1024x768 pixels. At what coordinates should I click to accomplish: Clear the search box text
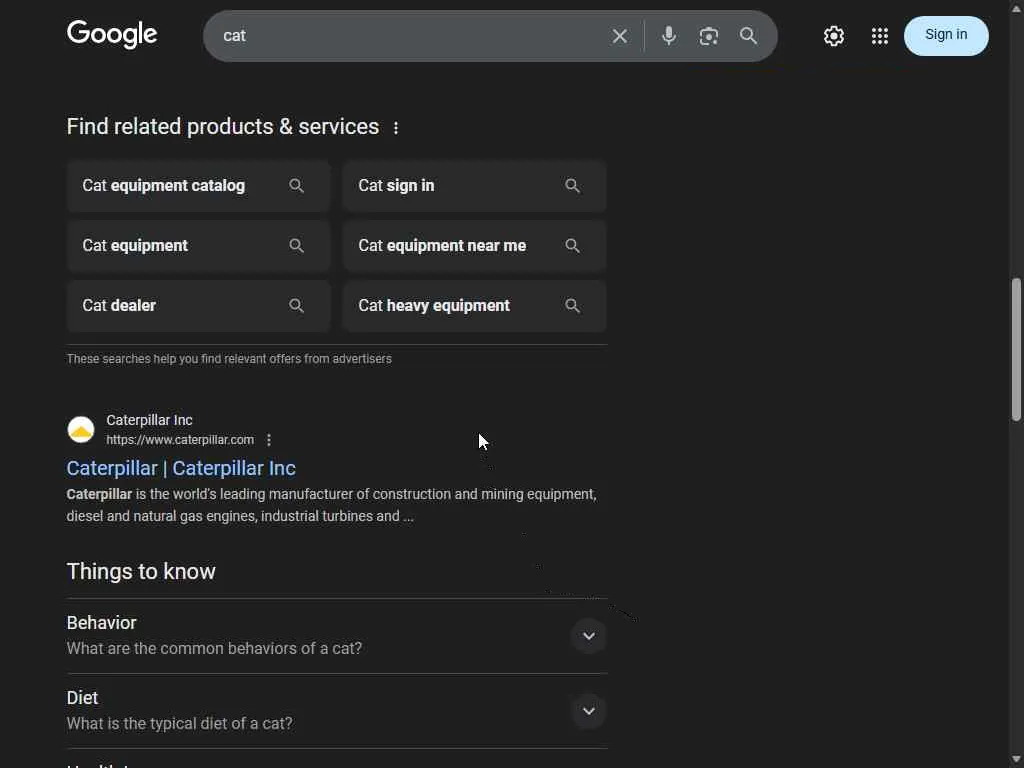(620, 36)
